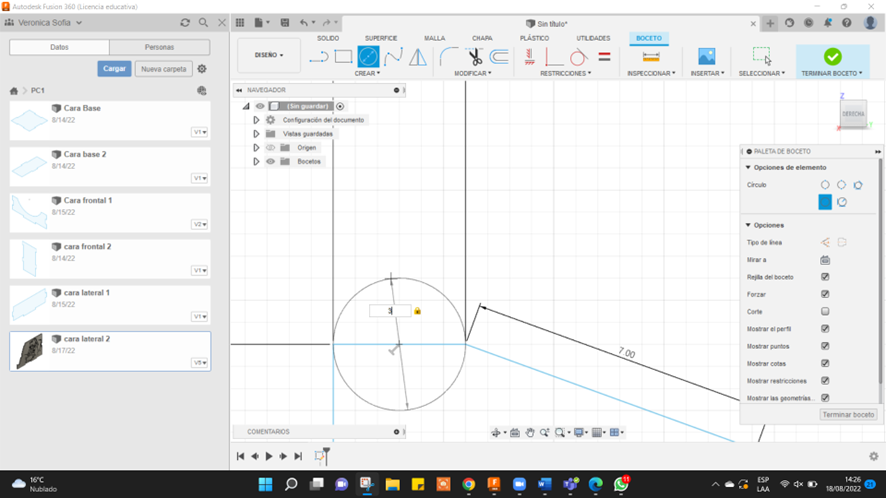This screenshot has width=886, height=498.
Task: Collapse Opciones de elemento section
Action: pyautogui.click(x=748, y=167)
